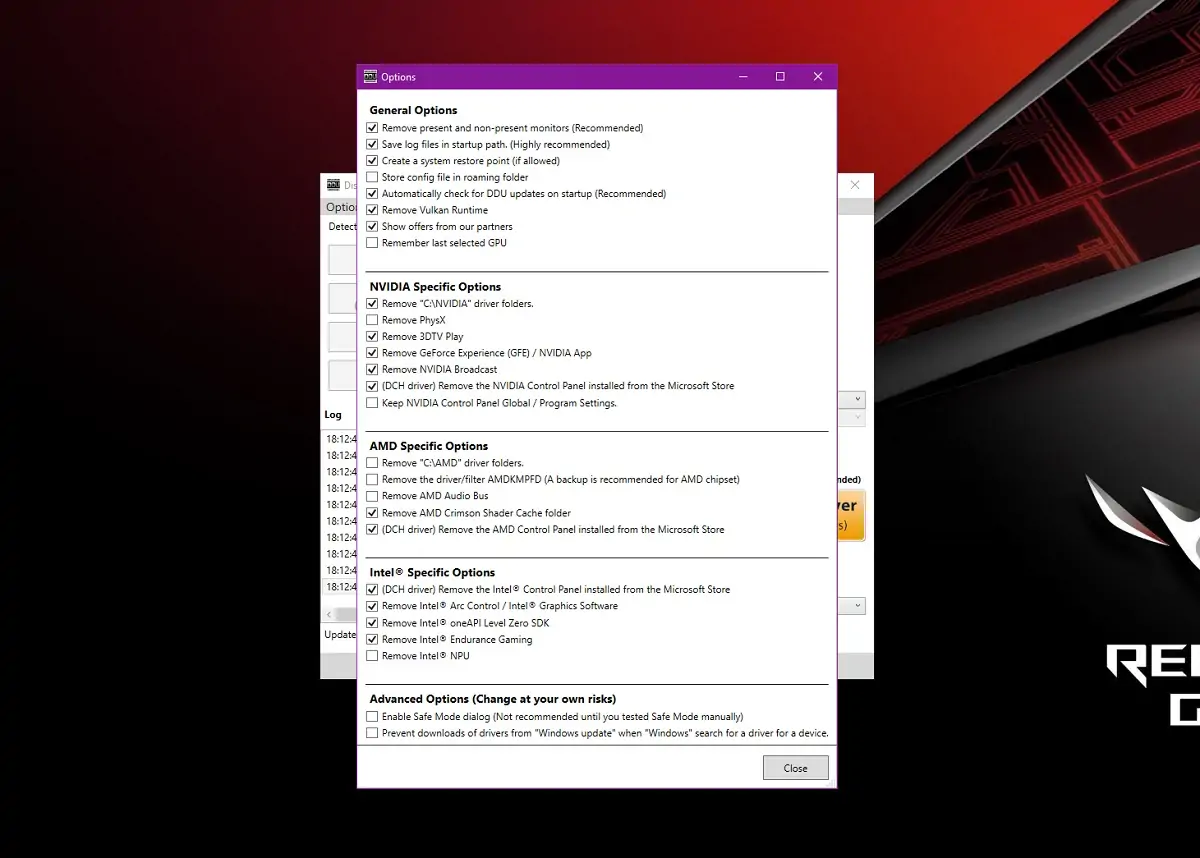Enable Safe Mode dialog checkbox
1200x858 pixels.
tap(372, 717)
